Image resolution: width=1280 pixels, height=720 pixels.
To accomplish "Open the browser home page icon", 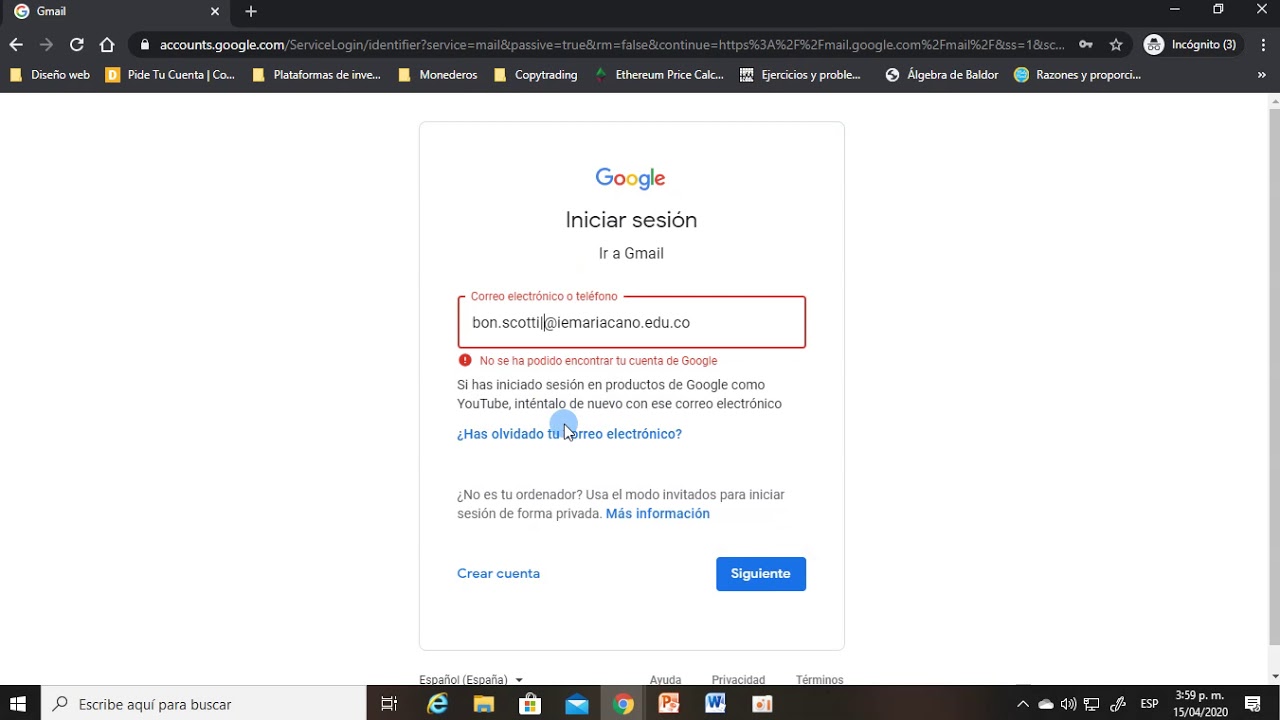I will tap(107, 45).
